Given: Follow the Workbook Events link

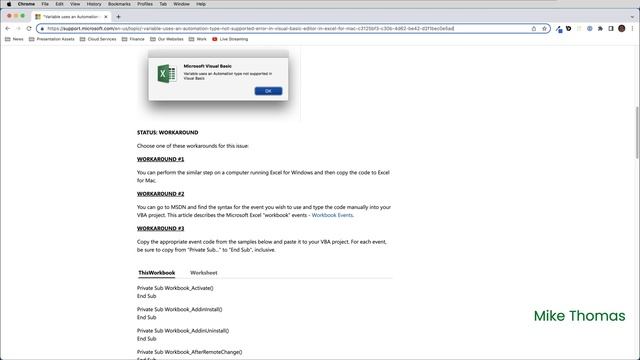Looking at the screenshot, I should point(332,215).
